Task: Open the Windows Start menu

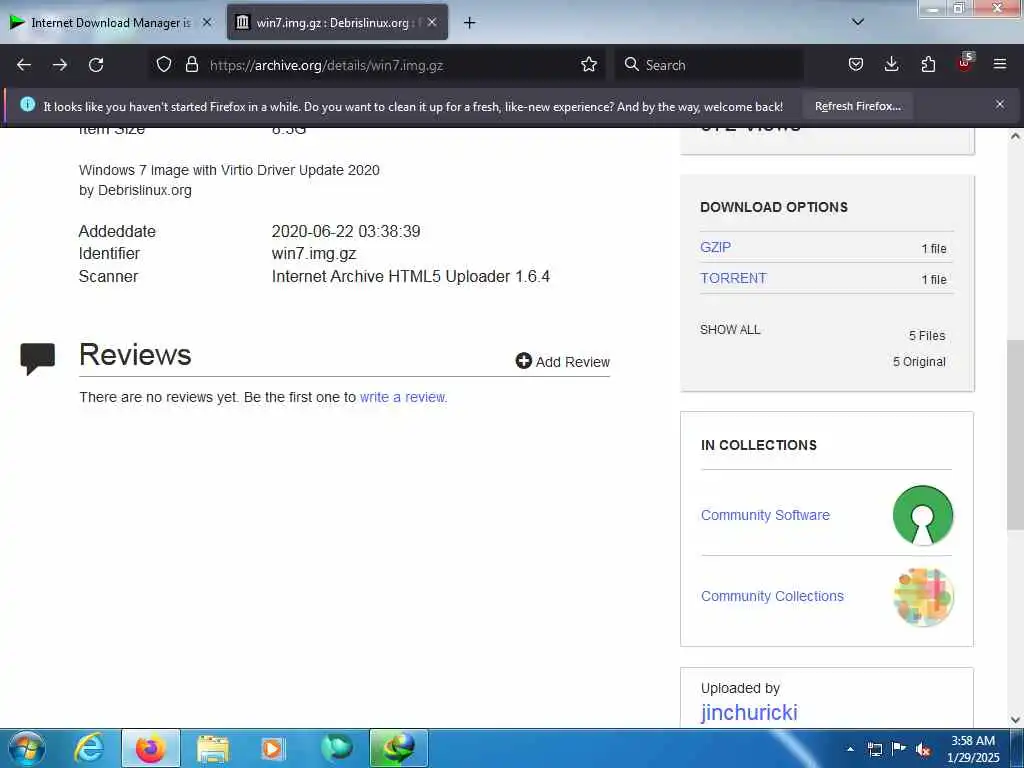Action: 27,748
